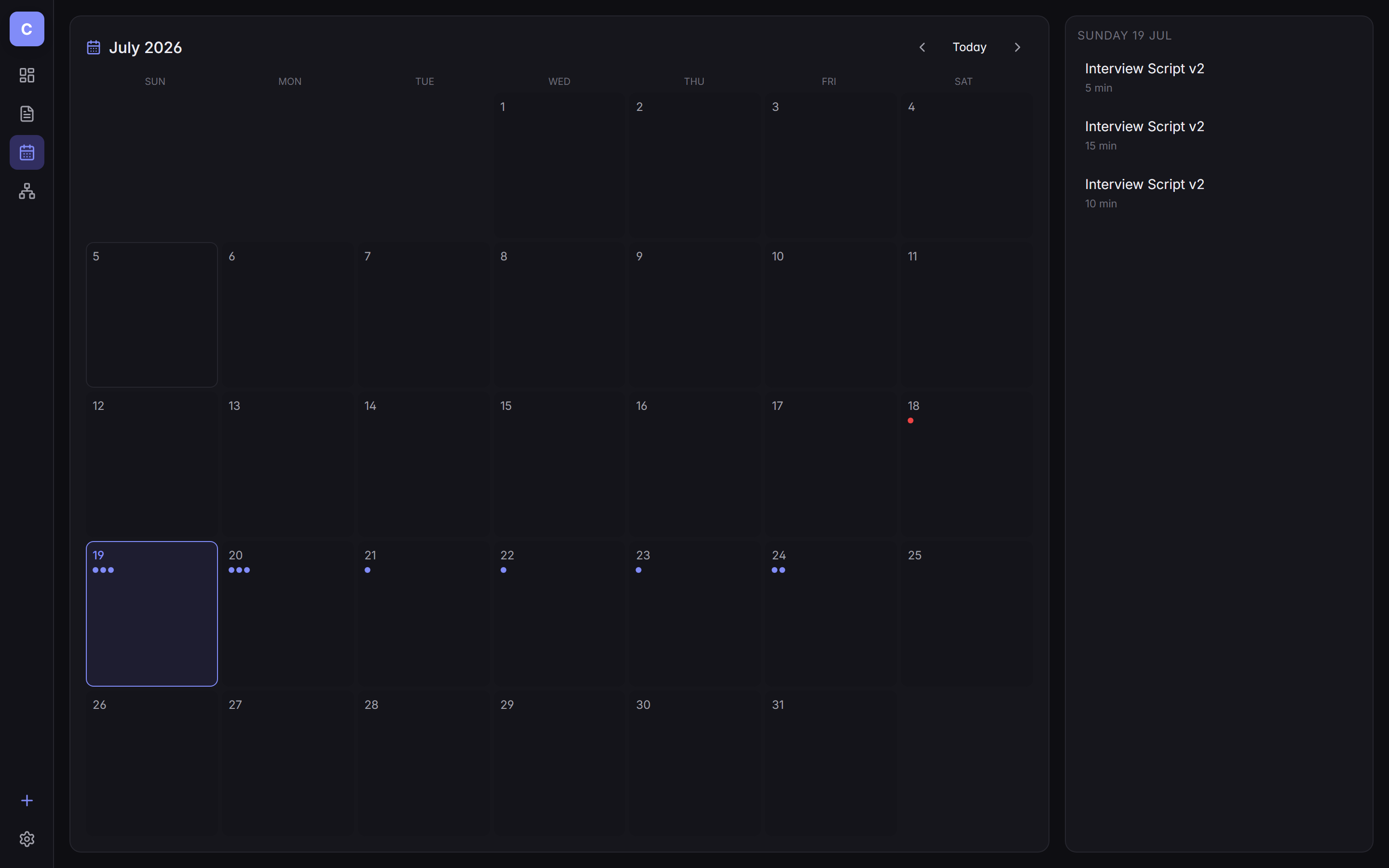Select July 21 day cell
This screenshot has width=1389, height=868.
pos(423,614)
